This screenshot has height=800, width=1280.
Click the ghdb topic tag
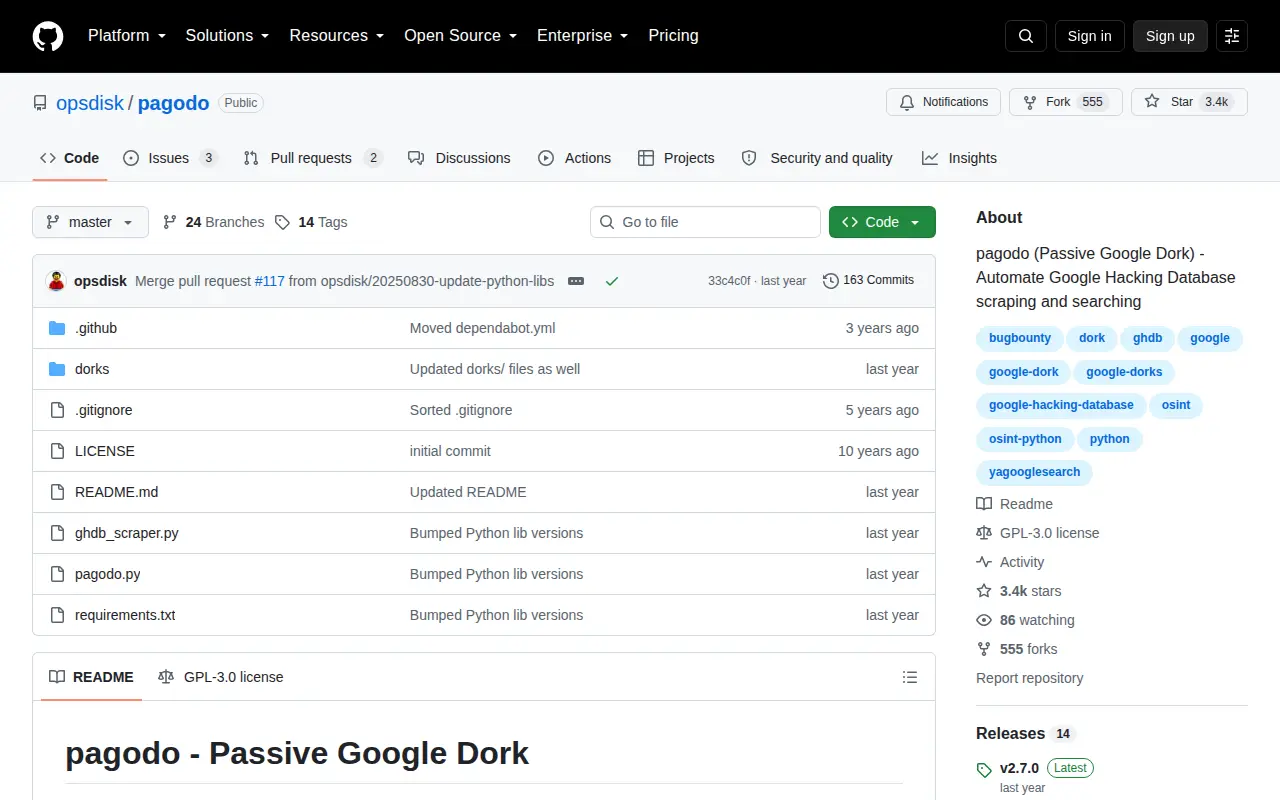click(x=1148, y=338)
